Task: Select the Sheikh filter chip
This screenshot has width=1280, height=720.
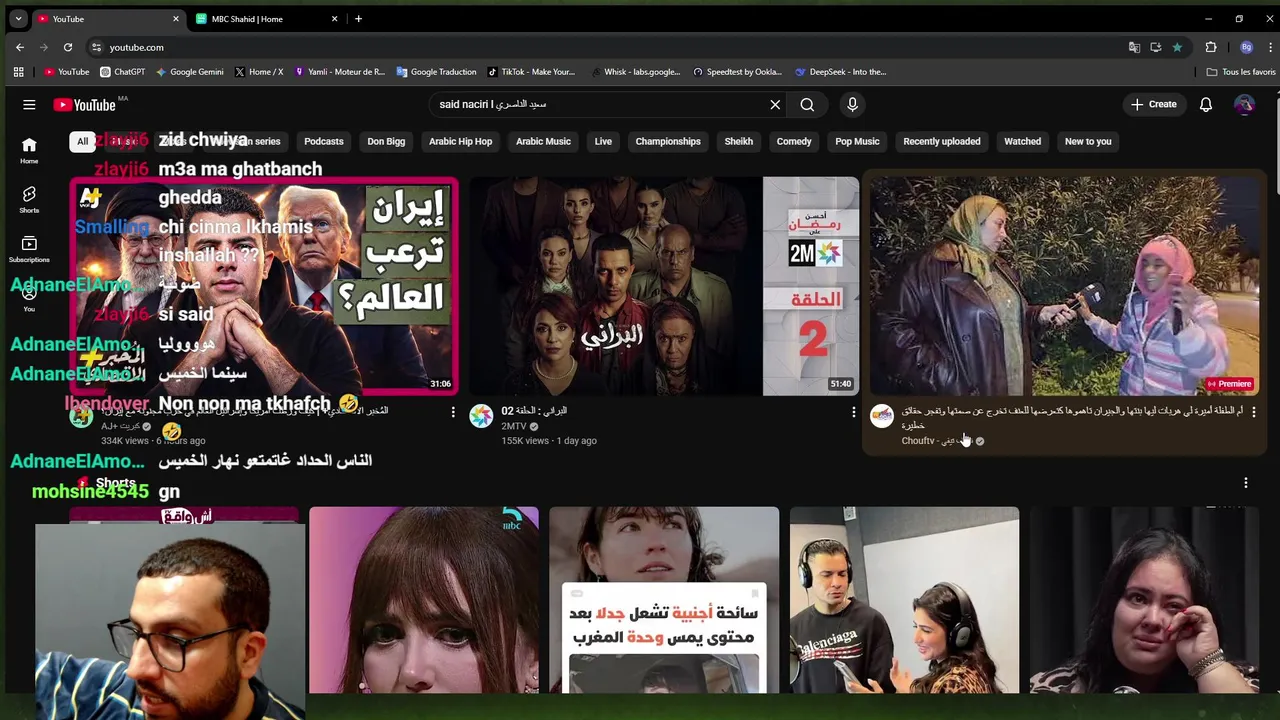Action: click(738, 141)
